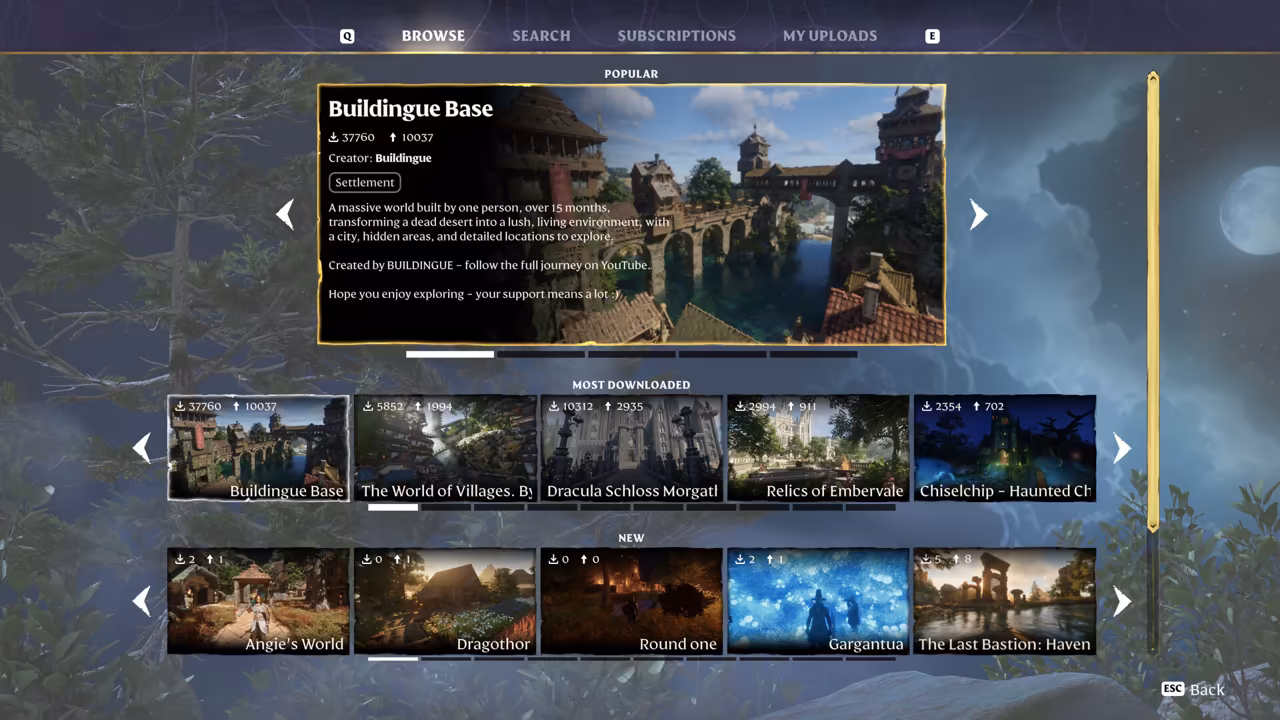The image size is (1280, 720).
Task: Click download icon on featured Buildingue Base
Action: pos(334,137)
